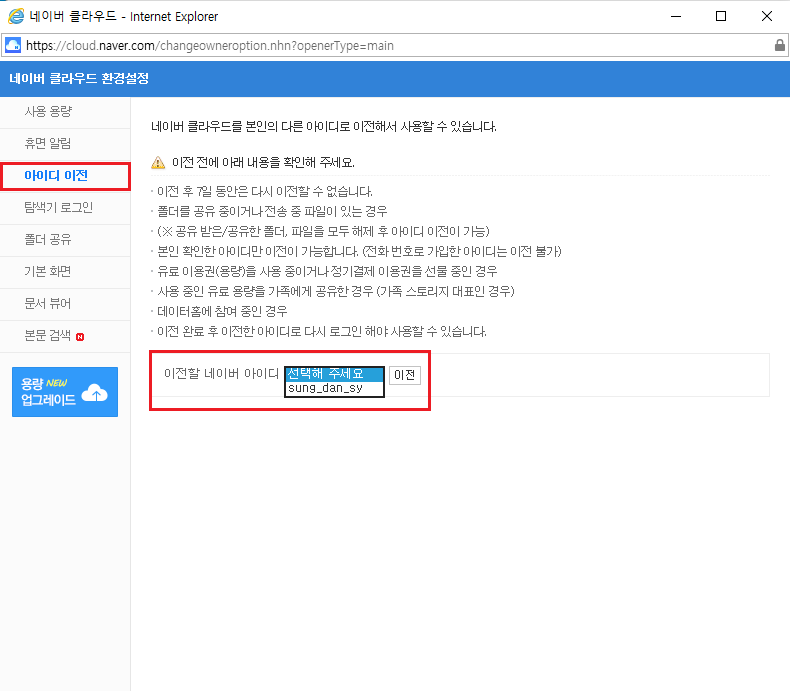Click the line '폴더를 공유 중이거나 전송 중 파일이 있는 경우'

coord(272,212)
